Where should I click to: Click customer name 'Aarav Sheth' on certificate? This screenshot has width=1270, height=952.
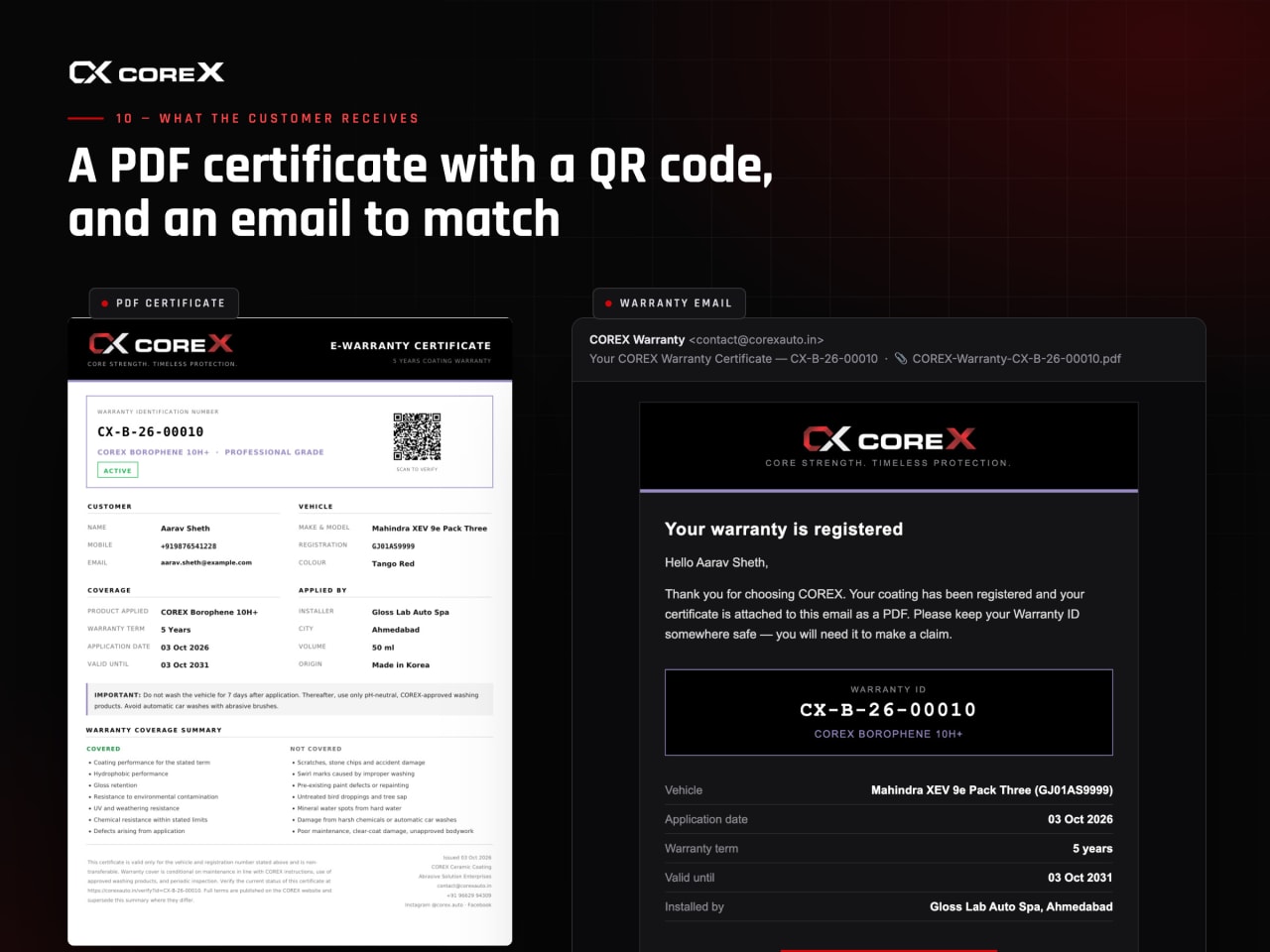pos(186,529)
